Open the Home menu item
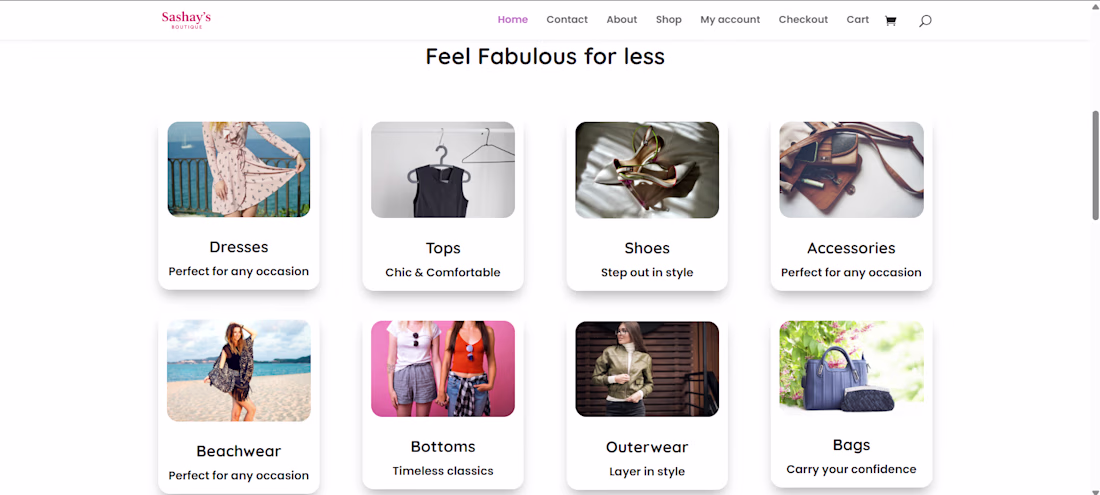The width and height of the screenshot is (1100, 495). pyautogui.click(x=513, y=19)
